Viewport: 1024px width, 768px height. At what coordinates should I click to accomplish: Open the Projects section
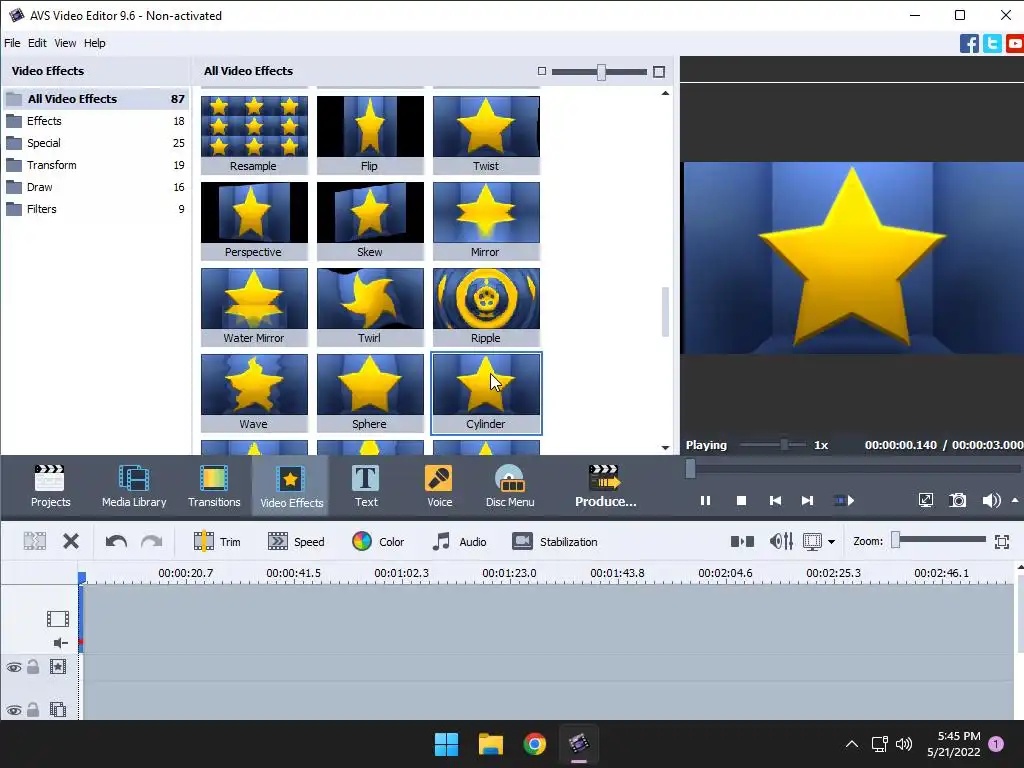pyautogui.click(x=50, y=486)
